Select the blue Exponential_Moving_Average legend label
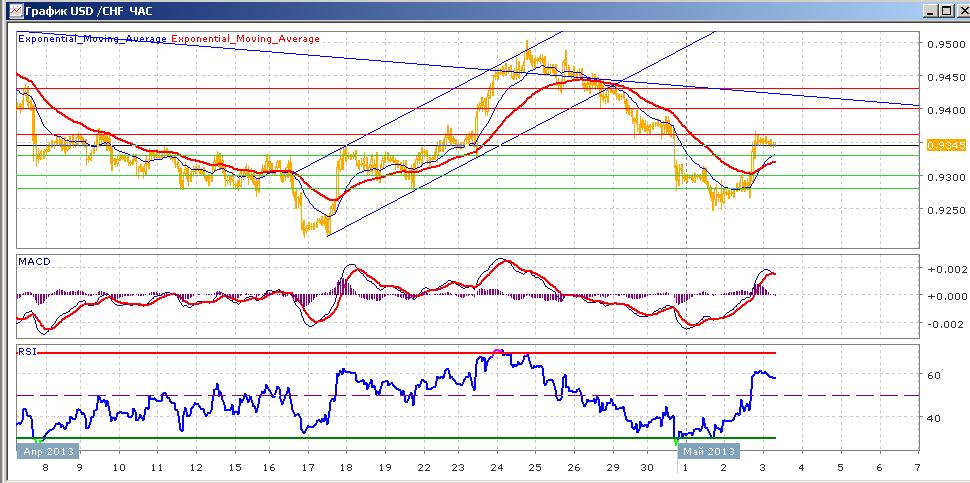 93,38
